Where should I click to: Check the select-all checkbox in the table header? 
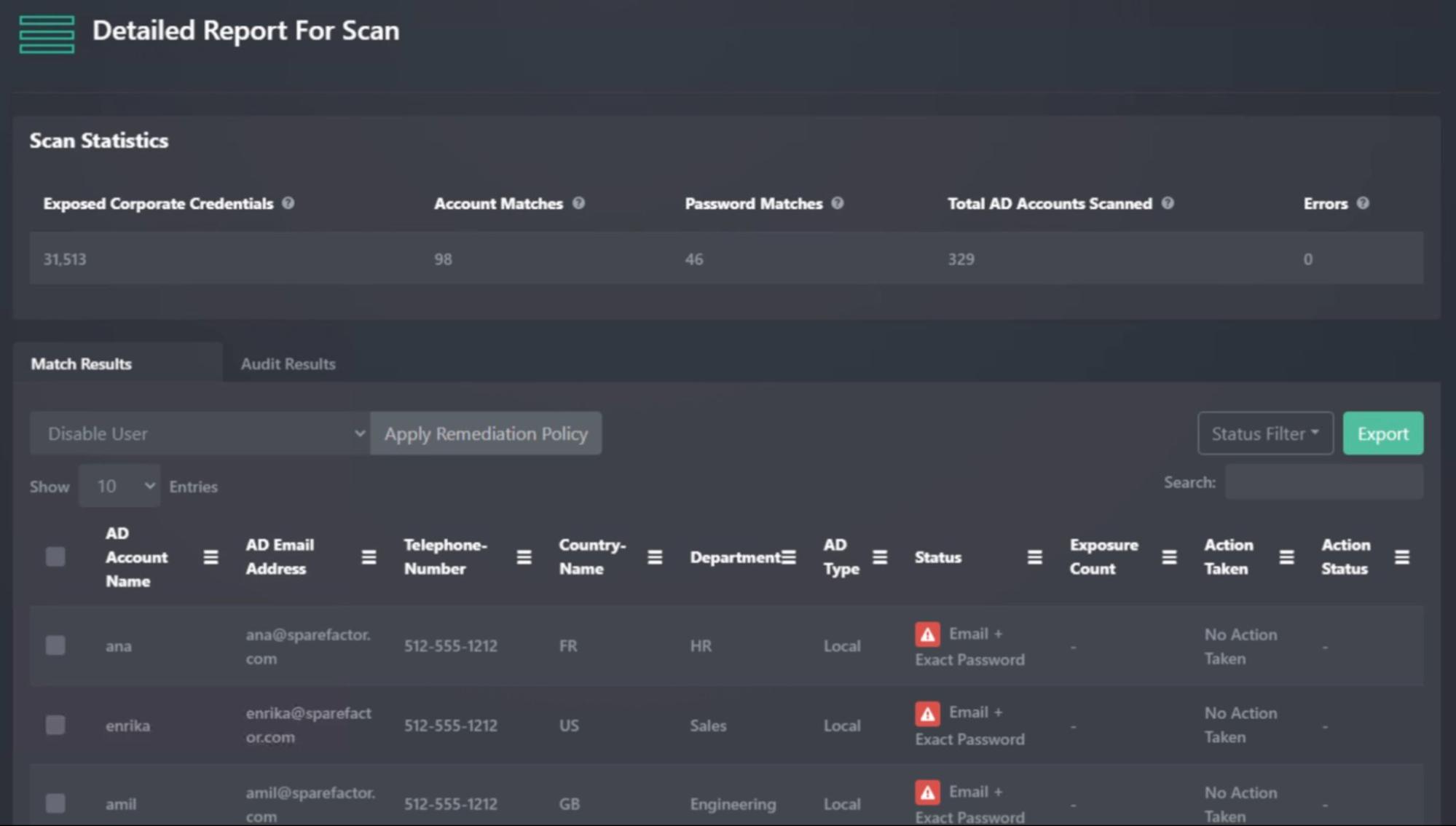coord(55,556)
